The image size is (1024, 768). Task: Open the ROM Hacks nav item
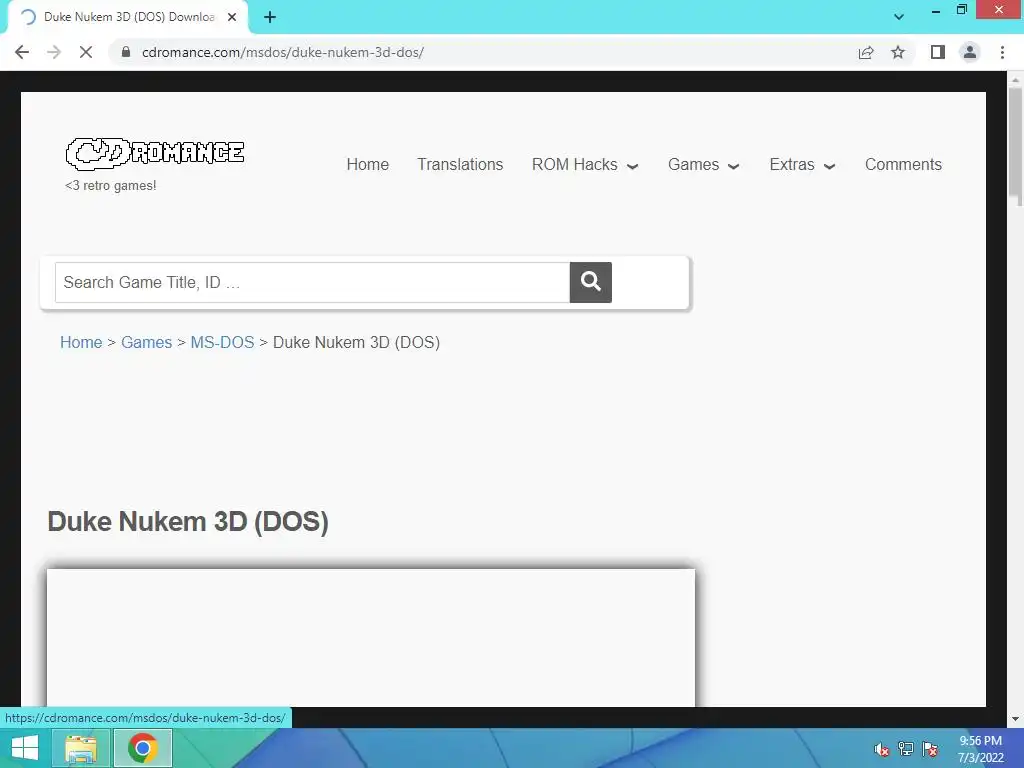click(x=575, y=165)
